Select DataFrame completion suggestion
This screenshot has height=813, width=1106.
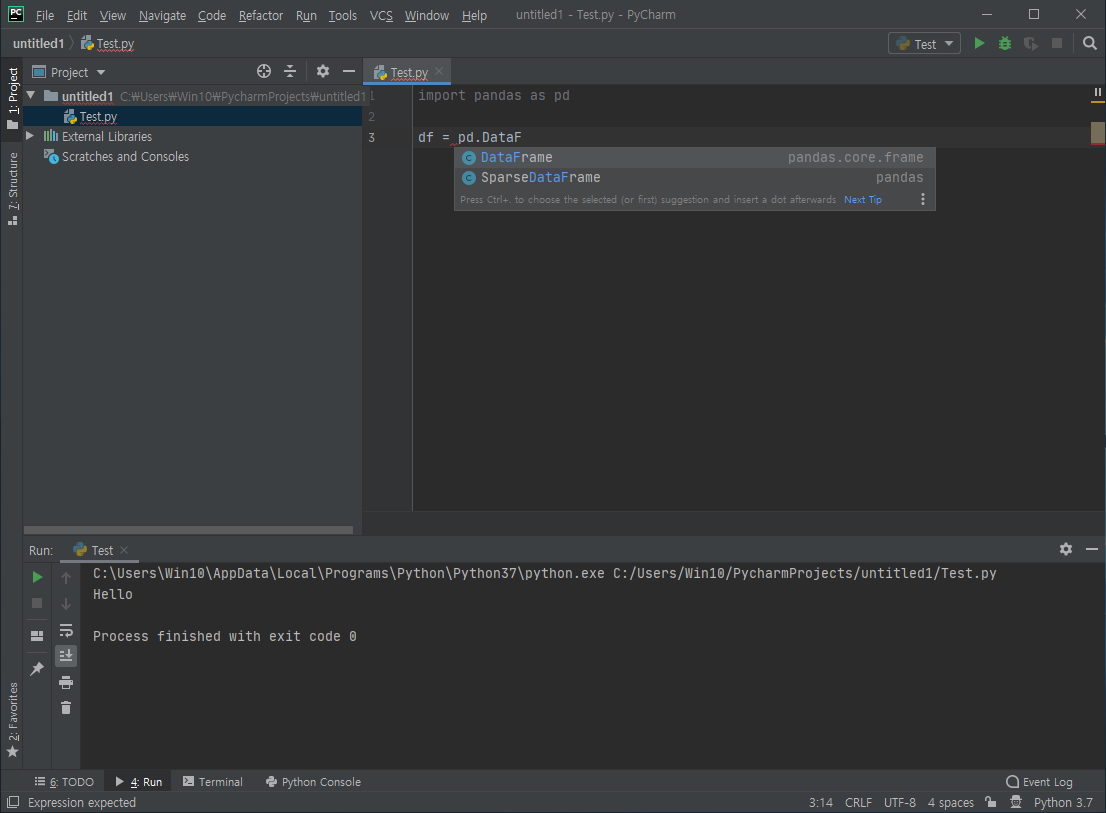pos(695,157)
